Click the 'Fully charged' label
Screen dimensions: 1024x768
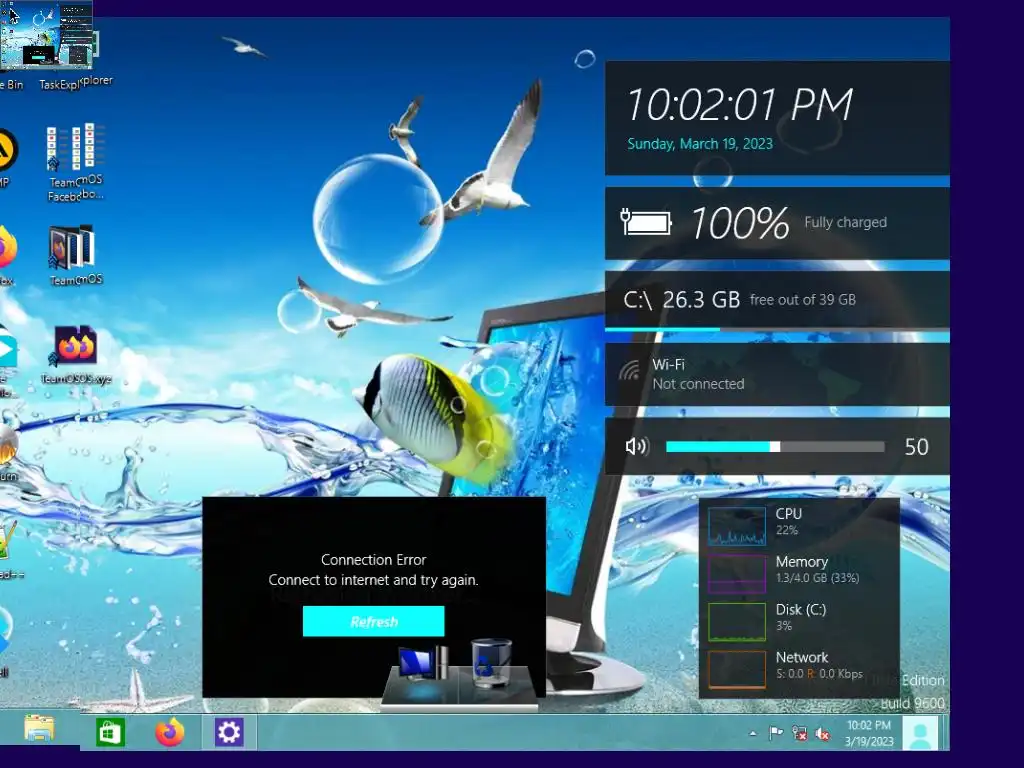[x=845, y=222]
